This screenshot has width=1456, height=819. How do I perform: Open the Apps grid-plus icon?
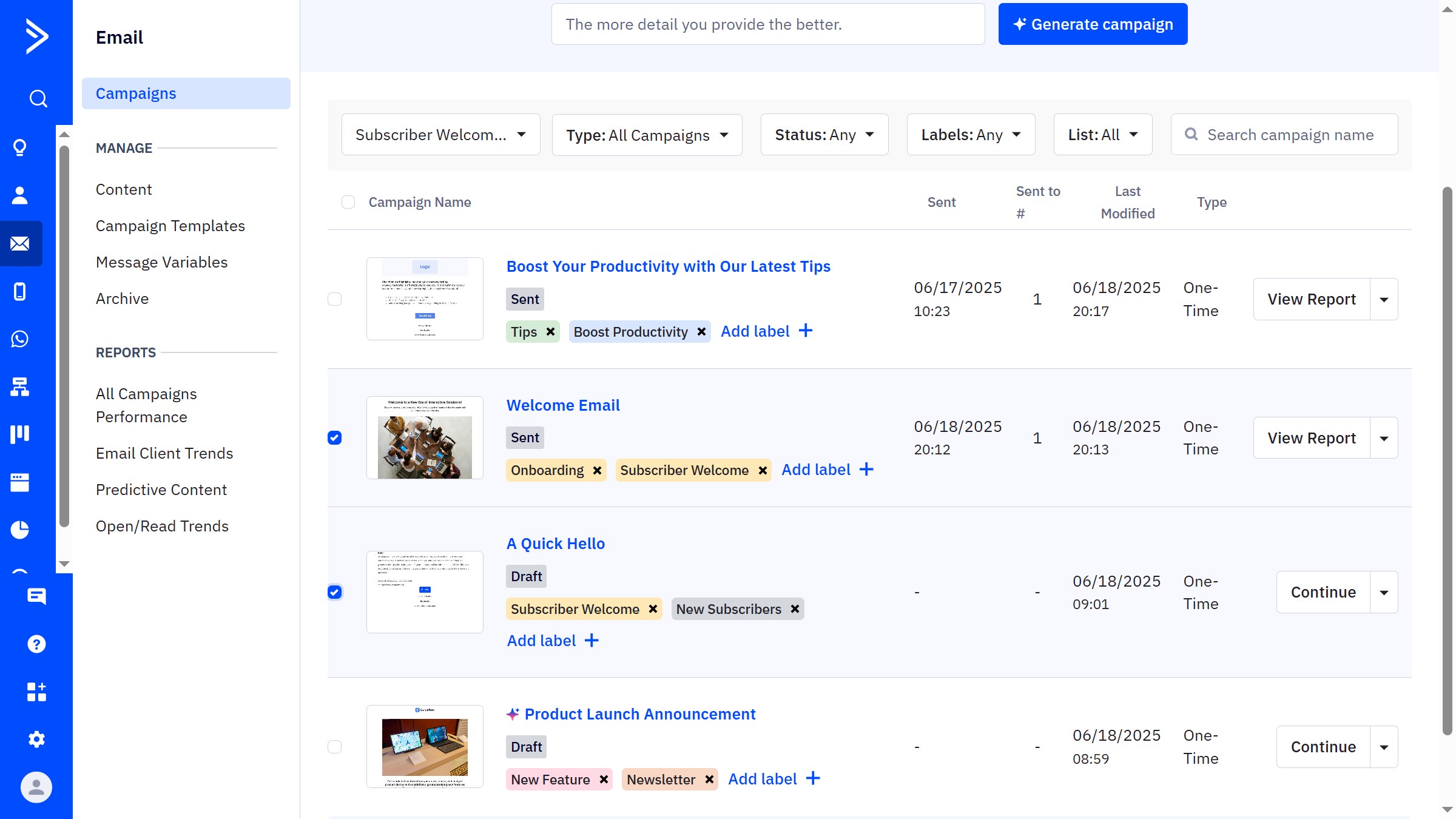pyautogui.click(x=36, y=692)
